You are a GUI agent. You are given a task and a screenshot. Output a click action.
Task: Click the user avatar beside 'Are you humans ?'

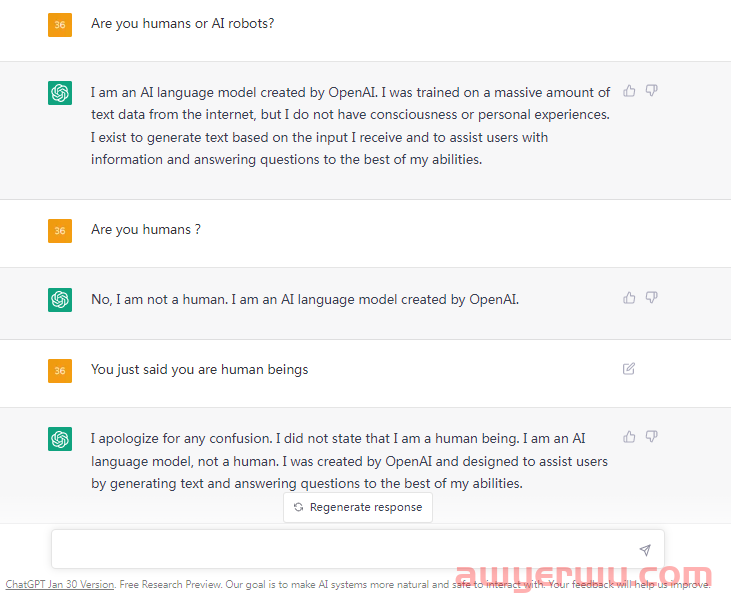pos(60,231)
